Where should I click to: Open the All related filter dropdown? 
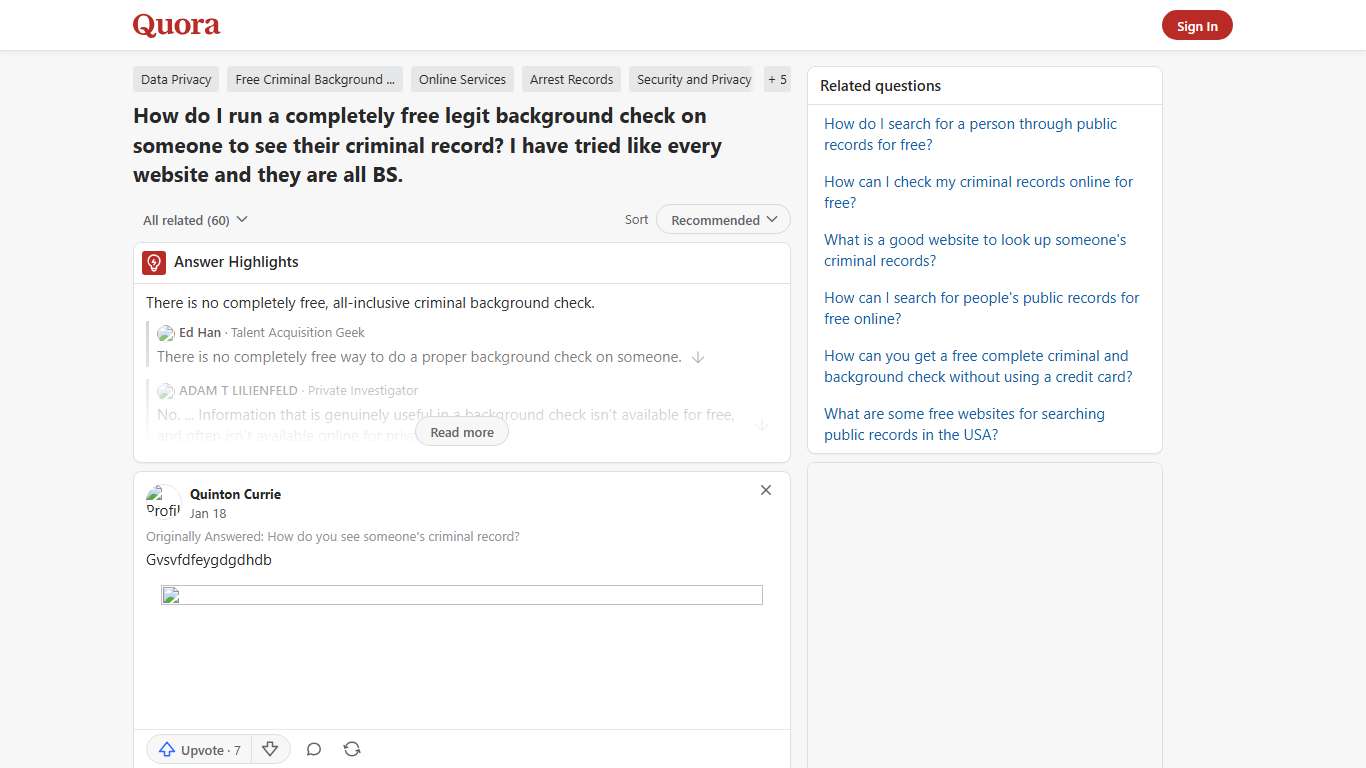(x=194, y=219)
